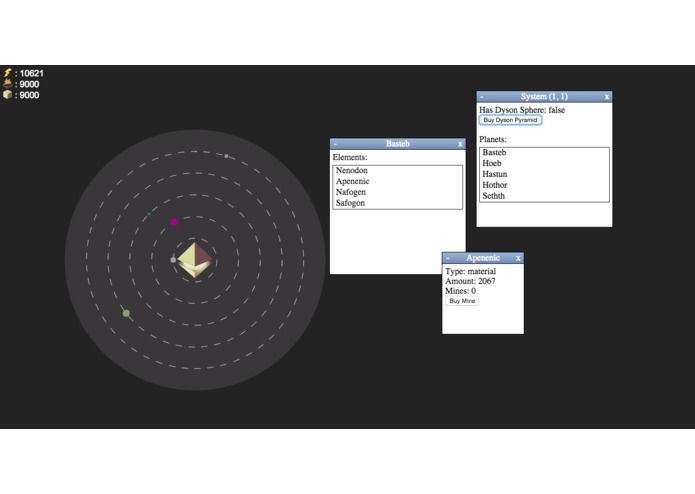Click the small grey planet beside the star
The width and height of the screenshot is (695, 494).
(173, 260)
